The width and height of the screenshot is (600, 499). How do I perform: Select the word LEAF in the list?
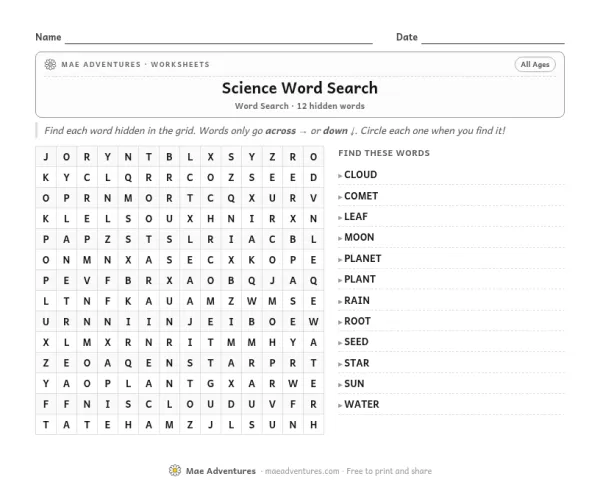[356, 217]
